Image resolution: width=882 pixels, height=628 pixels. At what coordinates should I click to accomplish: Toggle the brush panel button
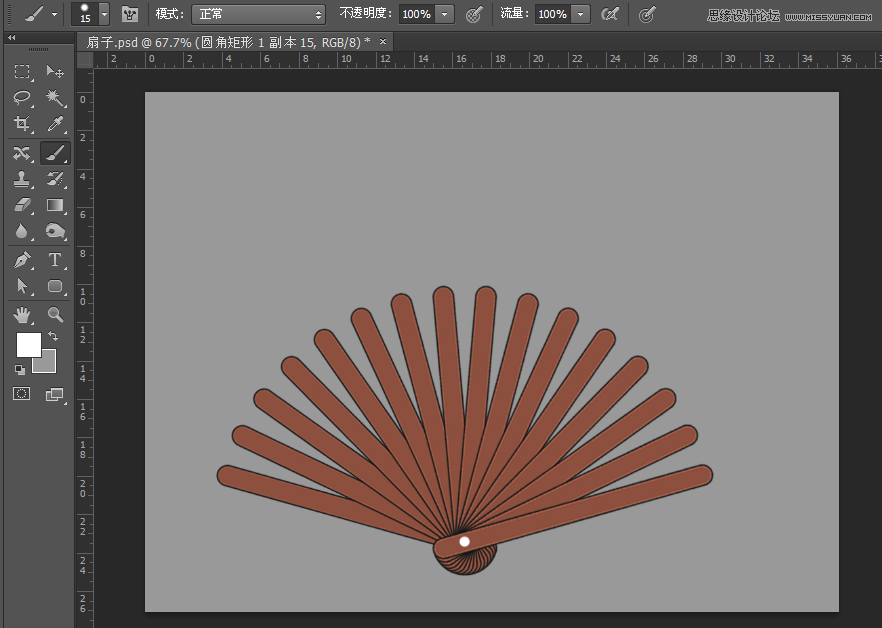(130, 14)
